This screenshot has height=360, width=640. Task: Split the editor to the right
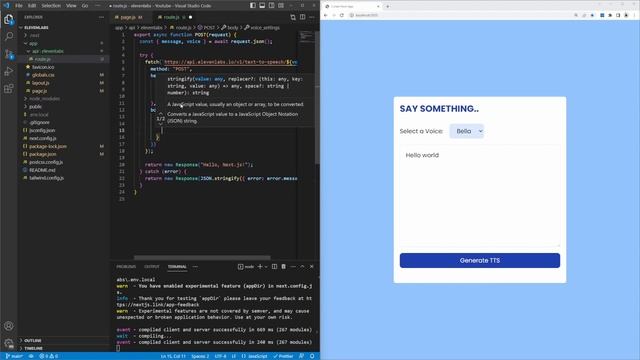(x=302, y=17)
